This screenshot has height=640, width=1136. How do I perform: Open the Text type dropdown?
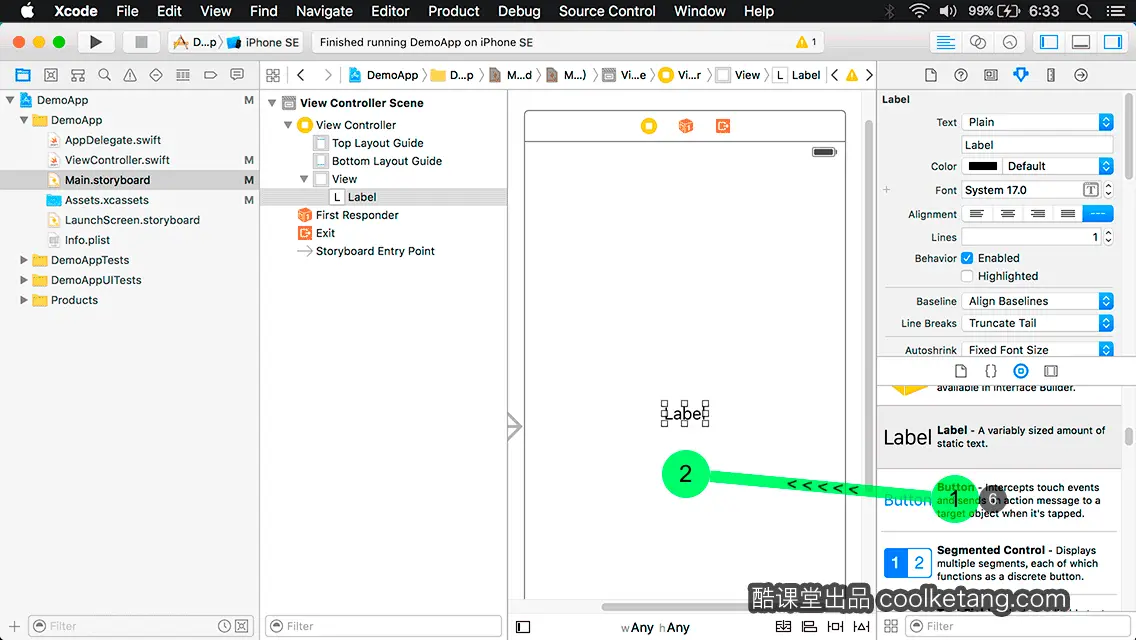pyautogui.click(x=1037, y=122)
